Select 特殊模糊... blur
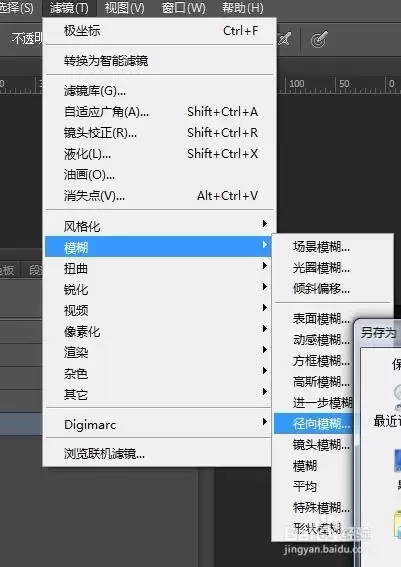 point(314,508)
